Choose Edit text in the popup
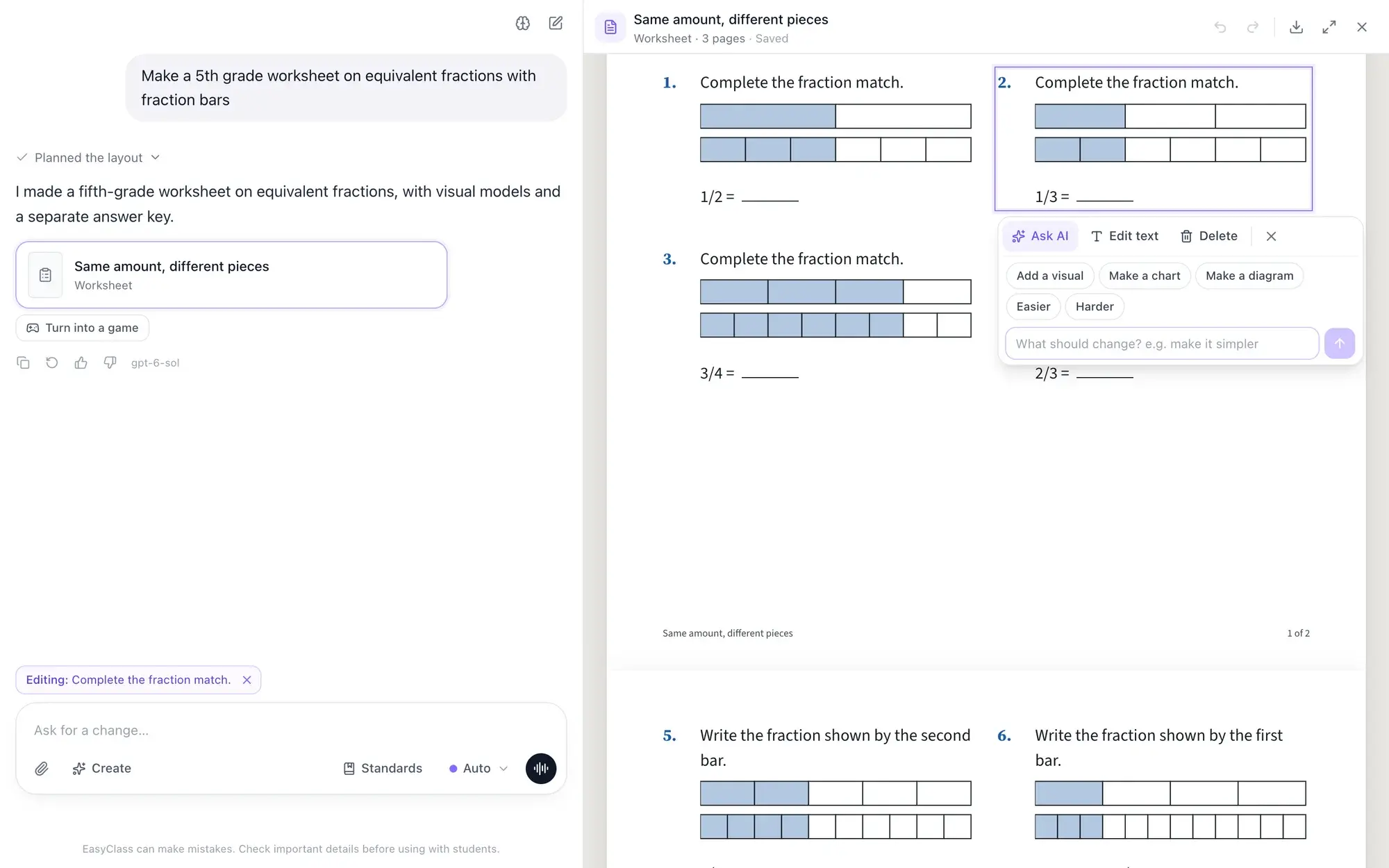Viewport: 1389px width, 868px height. [x=1124, y=236]
